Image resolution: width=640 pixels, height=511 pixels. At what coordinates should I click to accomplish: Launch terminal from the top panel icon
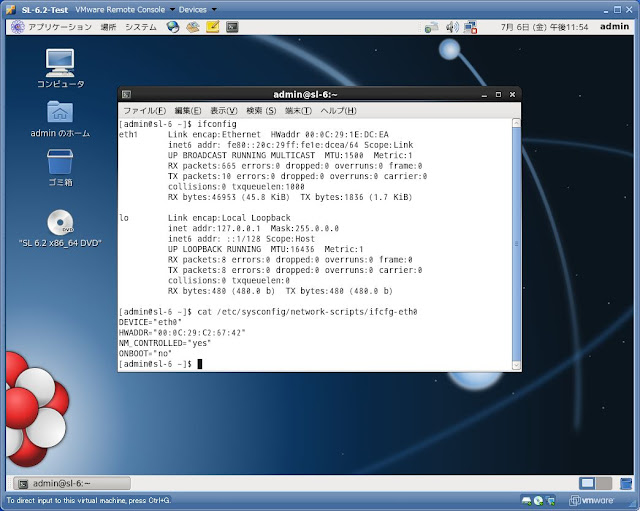tap(232, 27)
